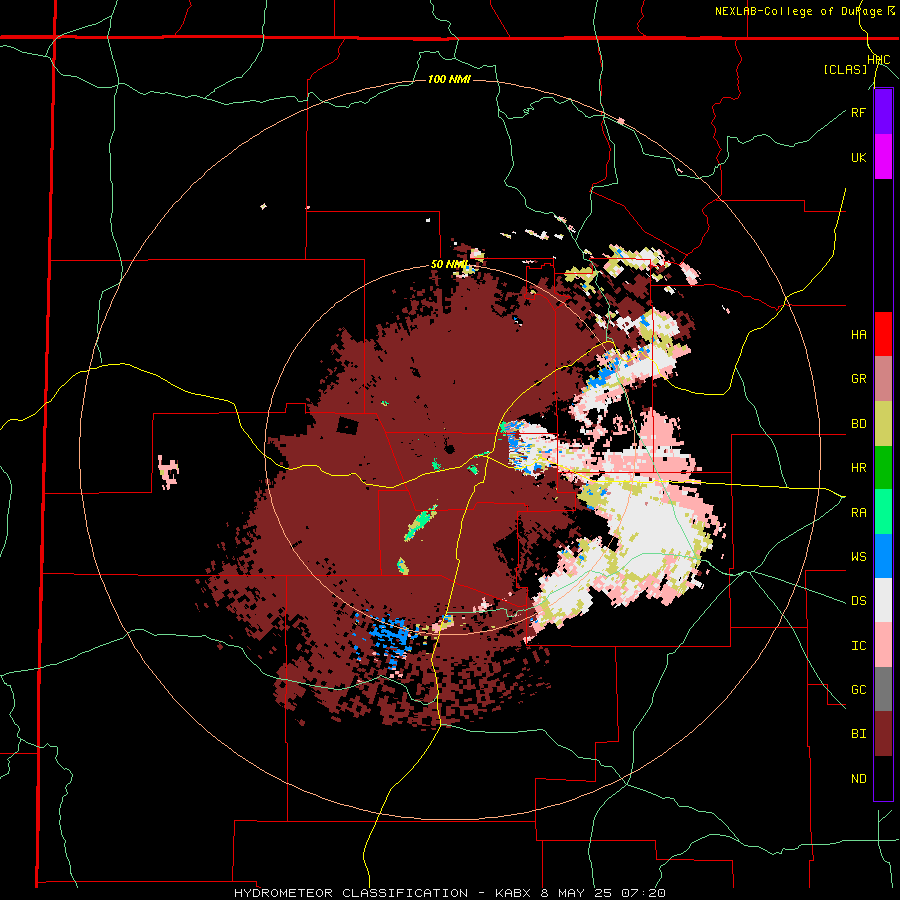Click the HR dark green legend swatch
The width and height of the screenshot is (900, 900).
pos(883,468)
